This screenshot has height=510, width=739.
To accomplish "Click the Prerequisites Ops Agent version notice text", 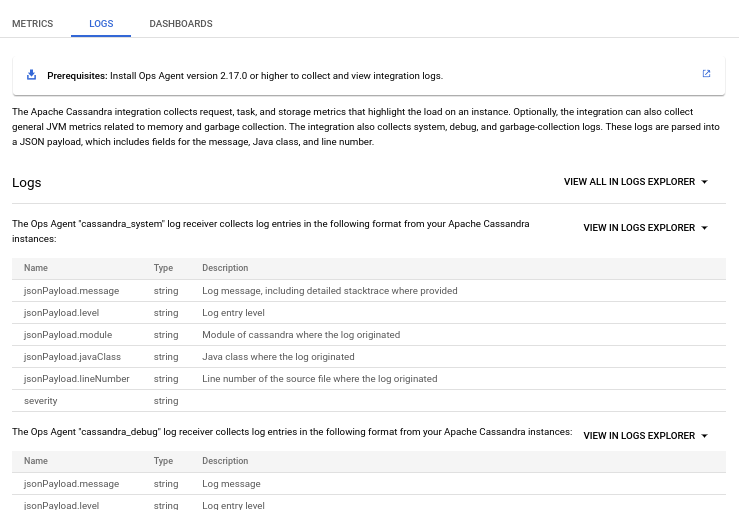I will [x=245, y=75].
